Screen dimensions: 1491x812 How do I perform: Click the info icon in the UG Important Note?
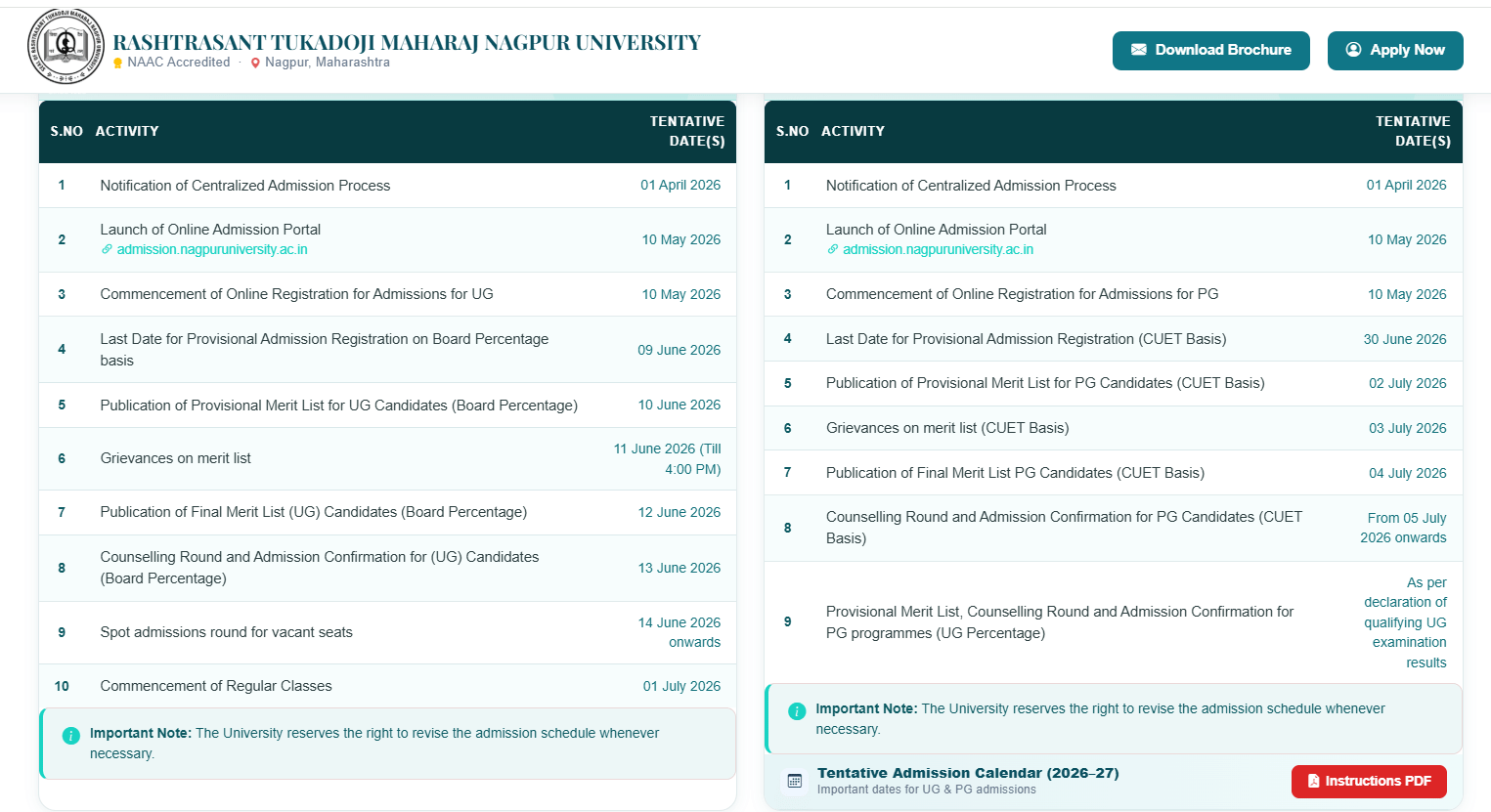[x=70, y=736]
